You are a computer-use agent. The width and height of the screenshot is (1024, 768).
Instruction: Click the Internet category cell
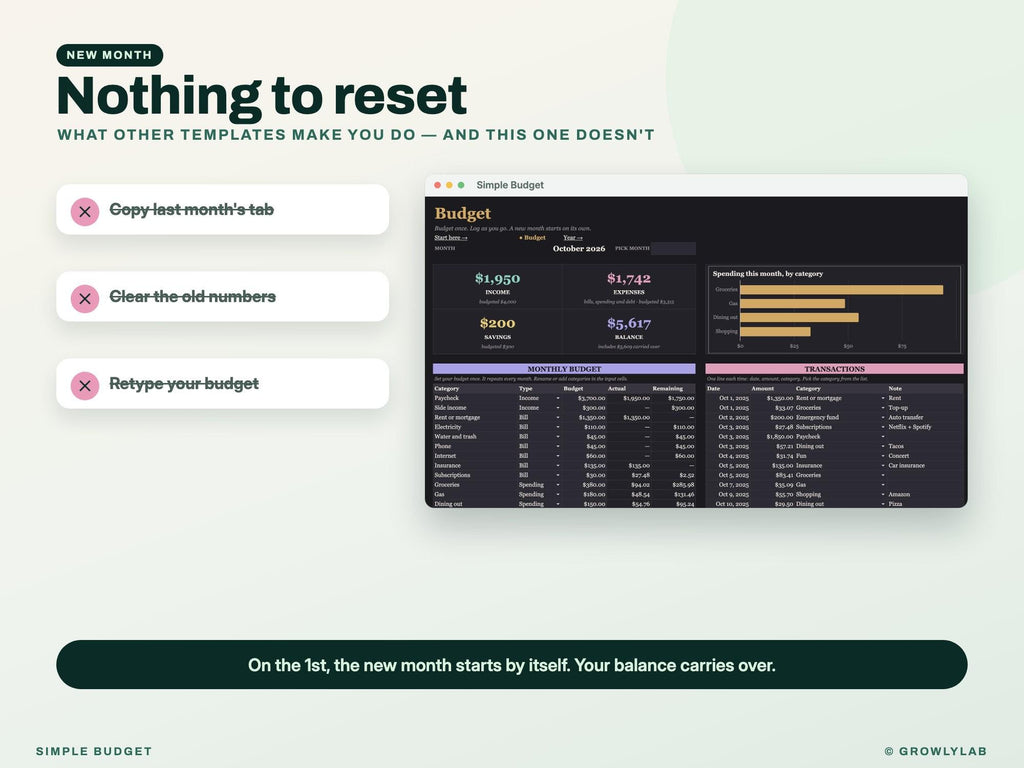[x=445, y=456]
